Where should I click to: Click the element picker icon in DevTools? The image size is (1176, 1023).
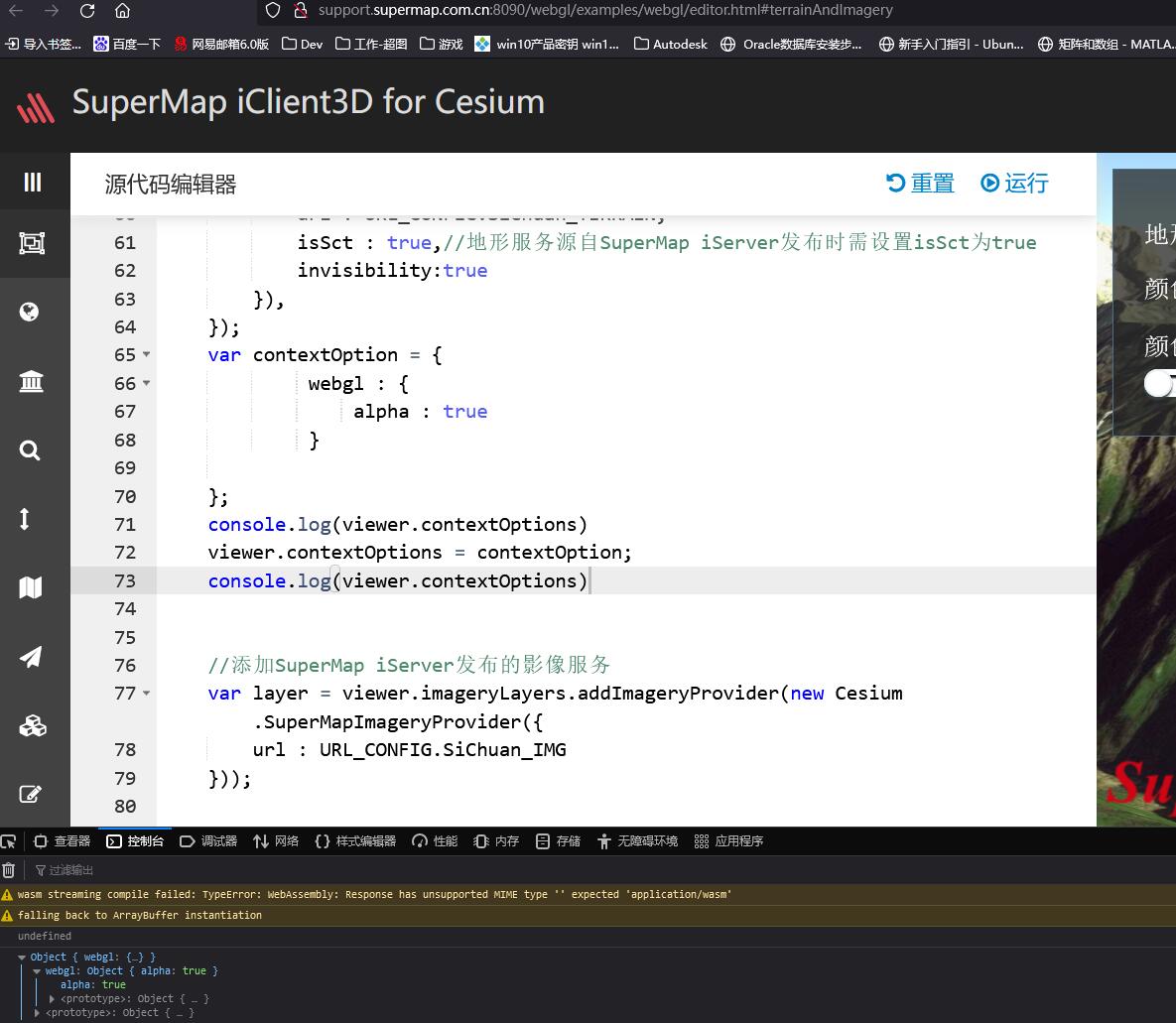[8, 841]
